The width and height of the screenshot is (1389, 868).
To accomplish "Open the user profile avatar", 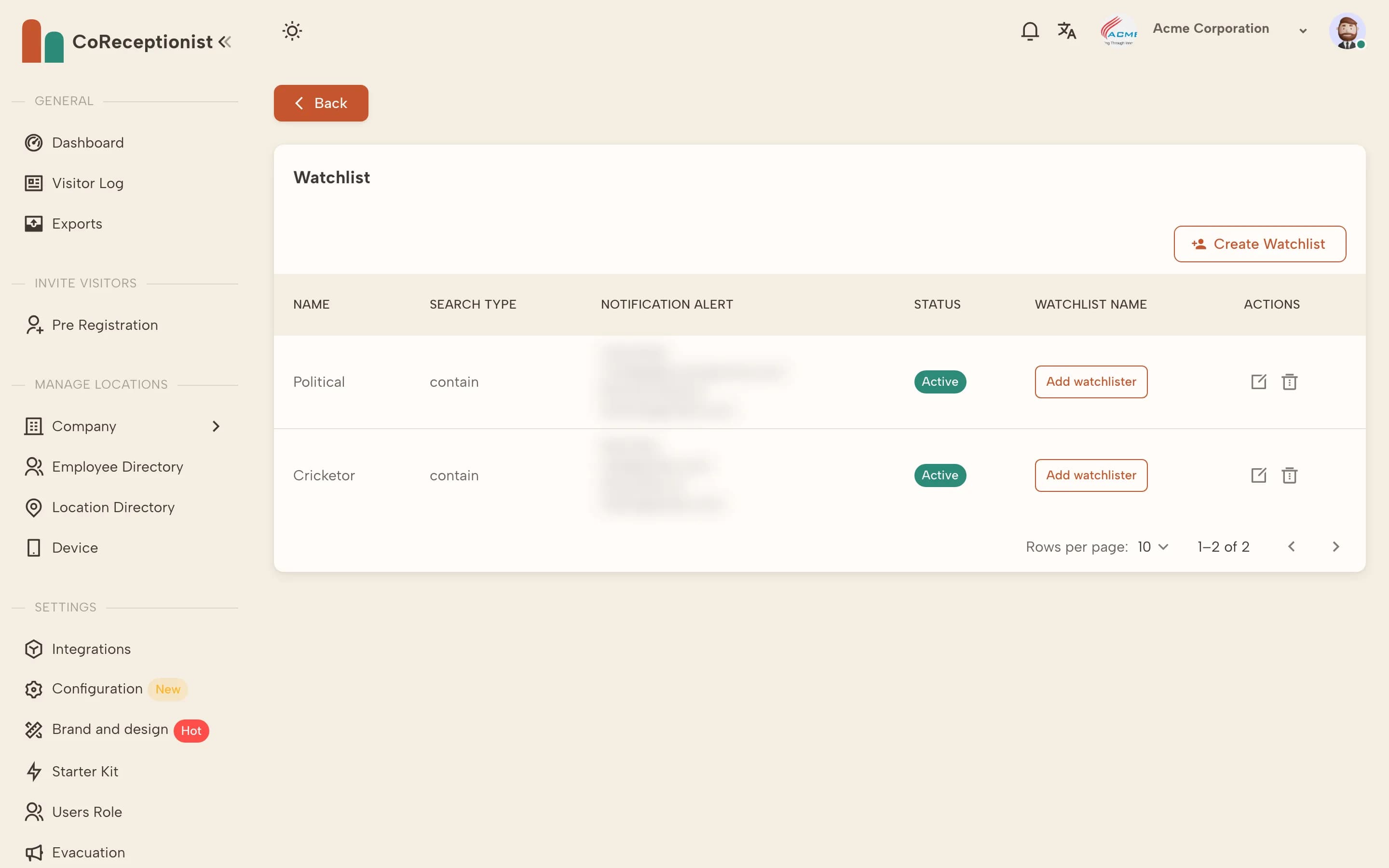I will 1347,30.
